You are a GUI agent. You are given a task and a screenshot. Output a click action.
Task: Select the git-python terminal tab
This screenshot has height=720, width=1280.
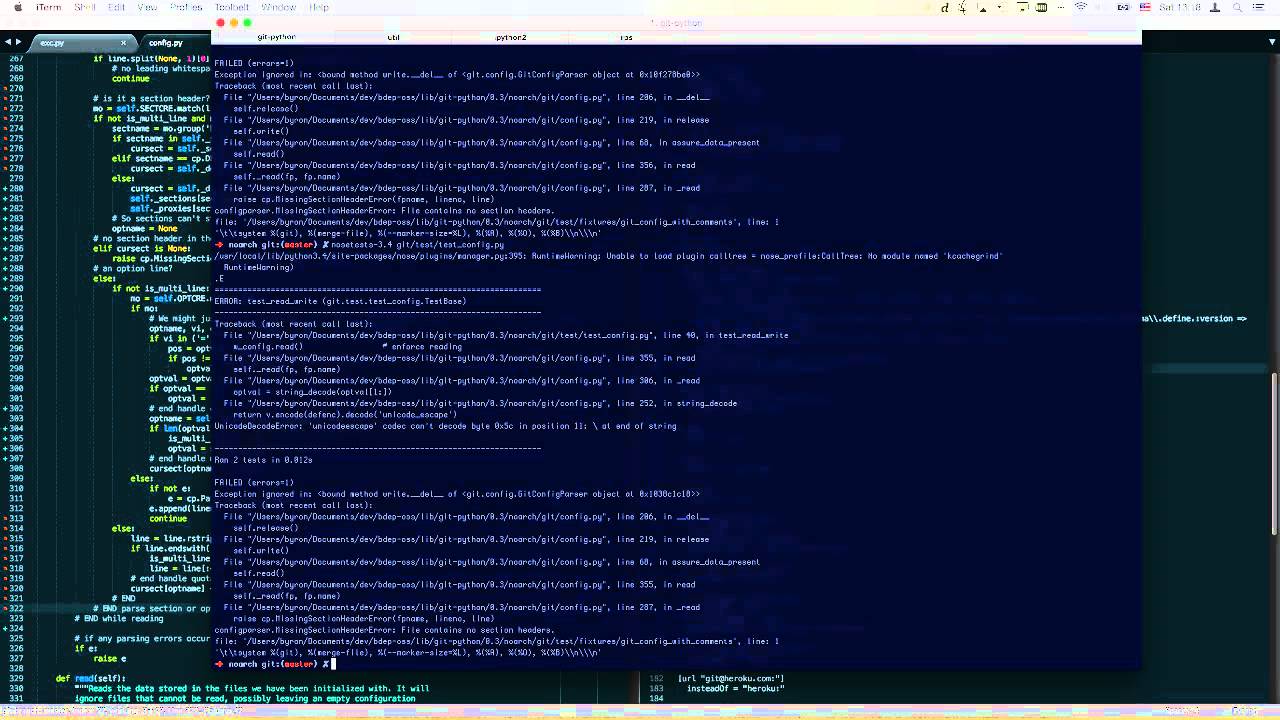(x=276, y=37)
